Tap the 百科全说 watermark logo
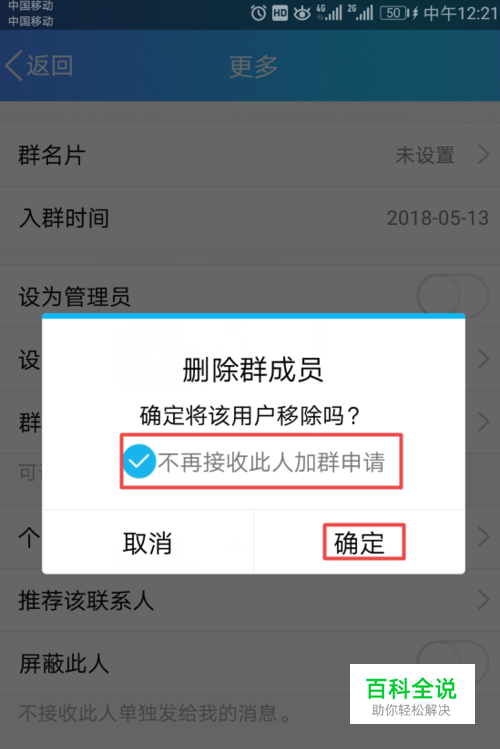 [412, 694]
